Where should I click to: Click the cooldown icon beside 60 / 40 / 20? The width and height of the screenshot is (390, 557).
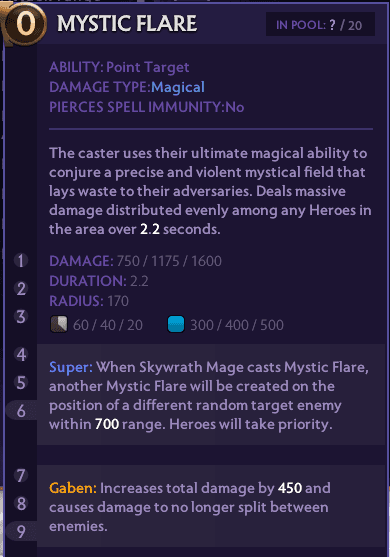coord(59,324)
